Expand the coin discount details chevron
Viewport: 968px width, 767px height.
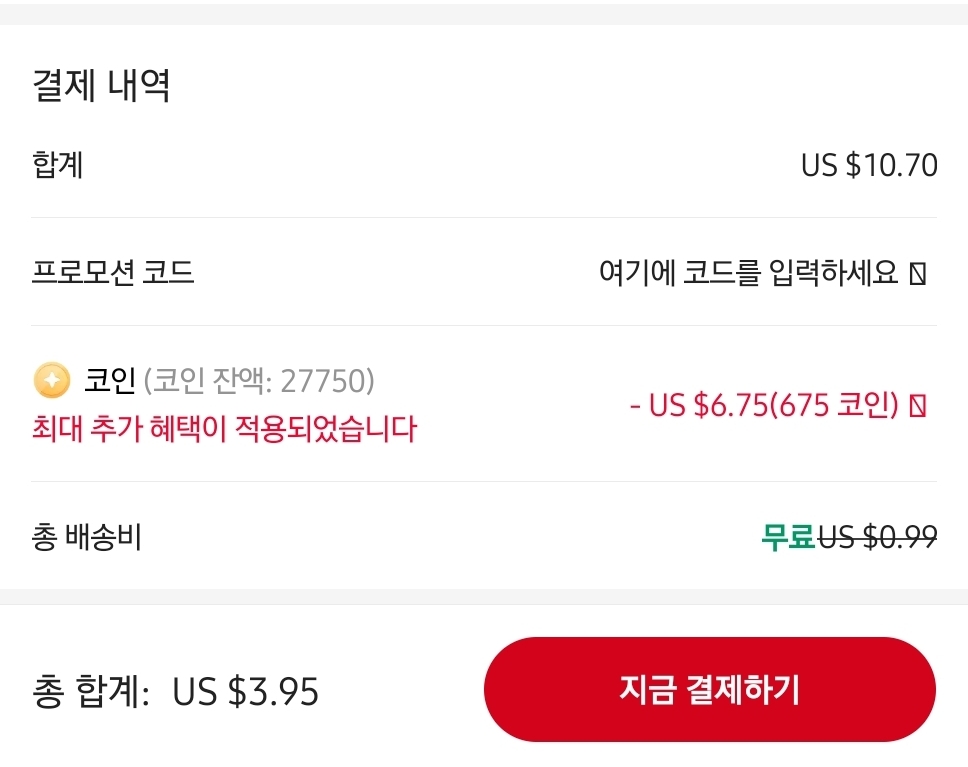(916, 406)
